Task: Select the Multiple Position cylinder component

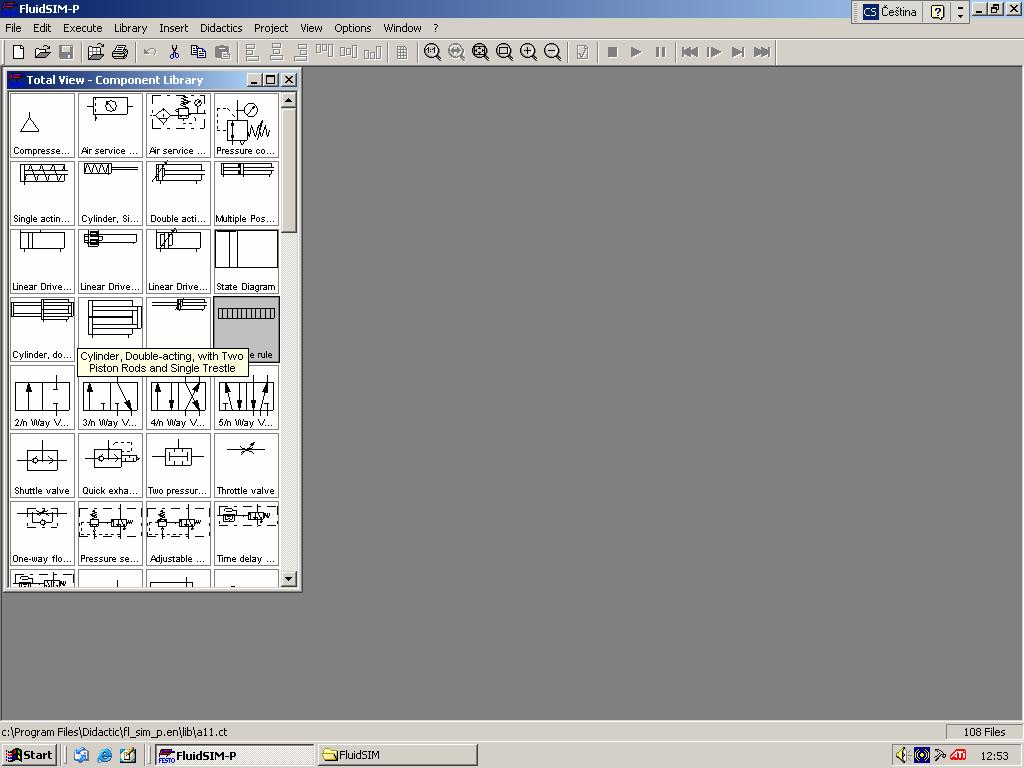Action: tap(246, 193)
